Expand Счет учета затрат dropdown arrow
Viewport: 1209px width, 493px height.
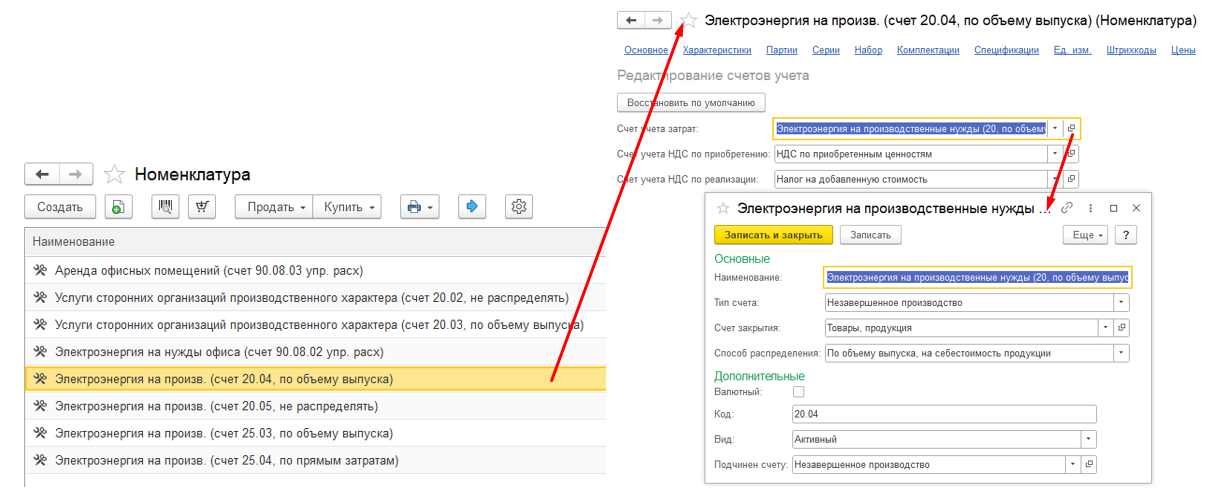click(x=1054, y=128)
